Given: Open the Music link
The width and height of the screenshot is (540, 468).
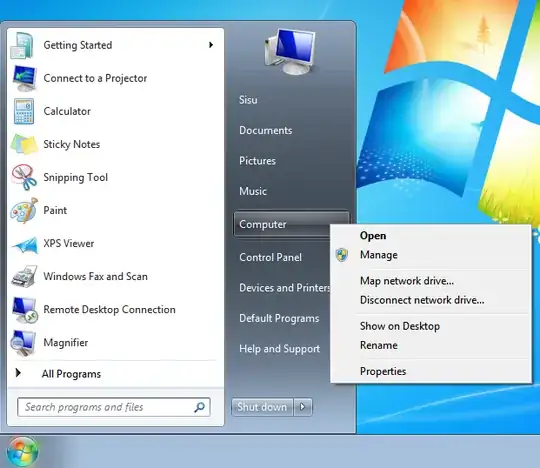Looking at the screenshot, I should pyautogui.click(x=253, y=191).
